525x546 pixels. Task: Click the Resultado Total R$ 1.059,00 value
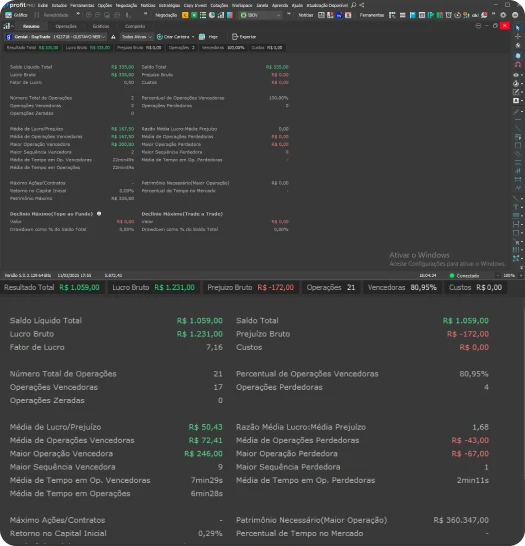(x=79, y=287)
